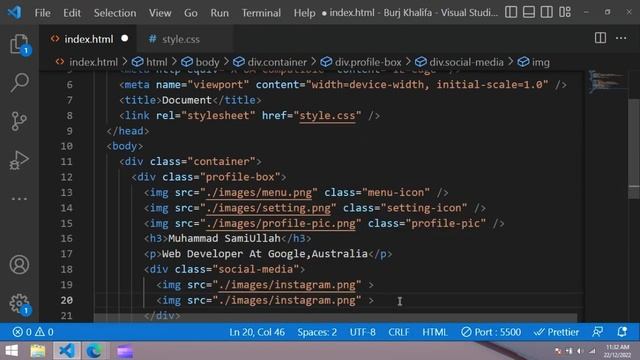
Task: Open Run menu
Action: pyautogui.click(x=220, y=13)
